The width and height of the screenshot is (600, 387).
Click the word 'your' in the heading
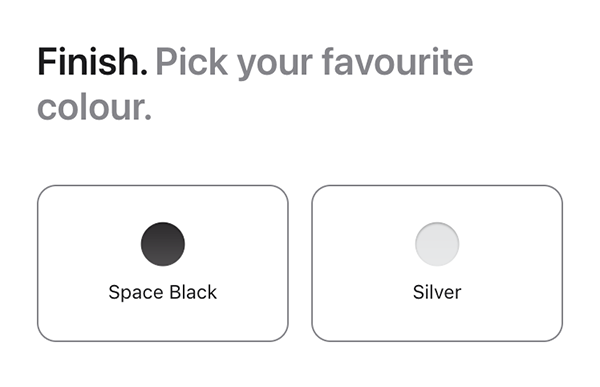(275, 66)
